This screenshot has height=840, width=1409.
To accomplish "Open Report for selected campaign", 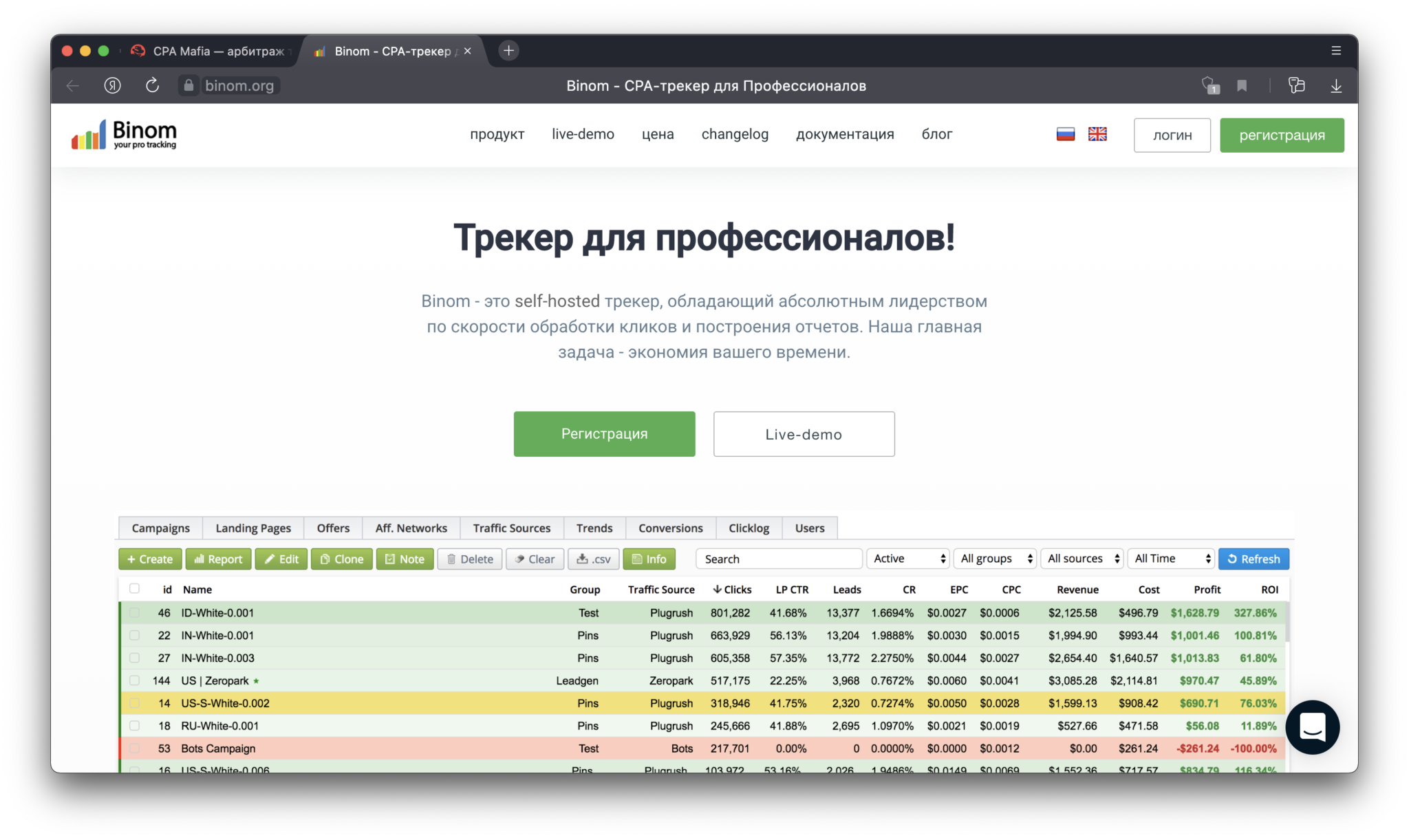I will [218, 559].
